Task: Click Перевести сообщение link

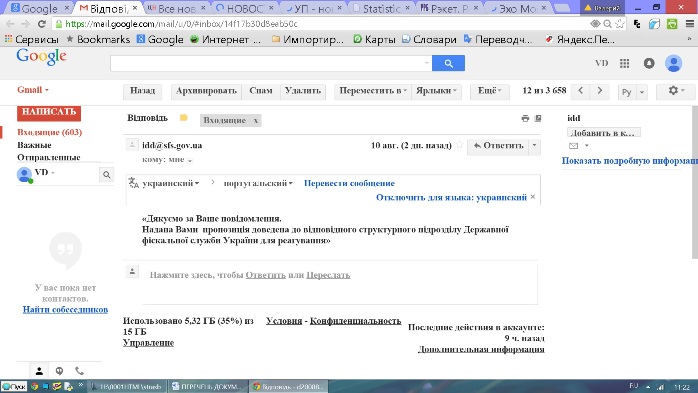Action: coord(349,183)
